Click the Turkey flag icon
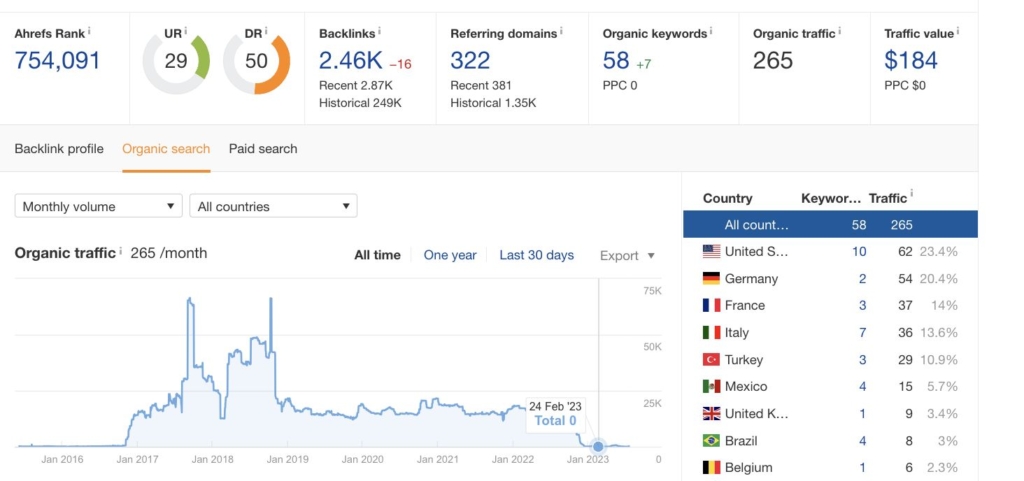Screen dimensions: 1024x481 712,359
